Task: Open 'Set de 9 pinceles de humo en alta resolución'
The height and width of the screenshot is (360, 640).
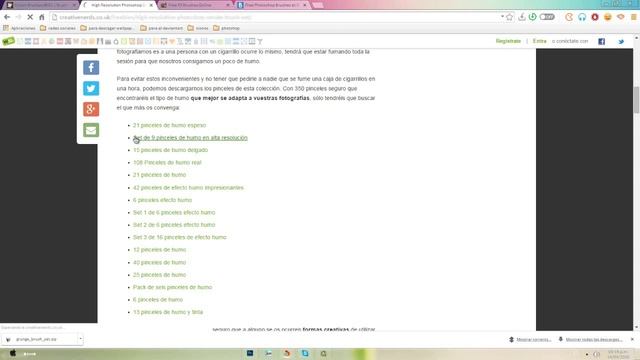Action: click(x=190, y=138)
